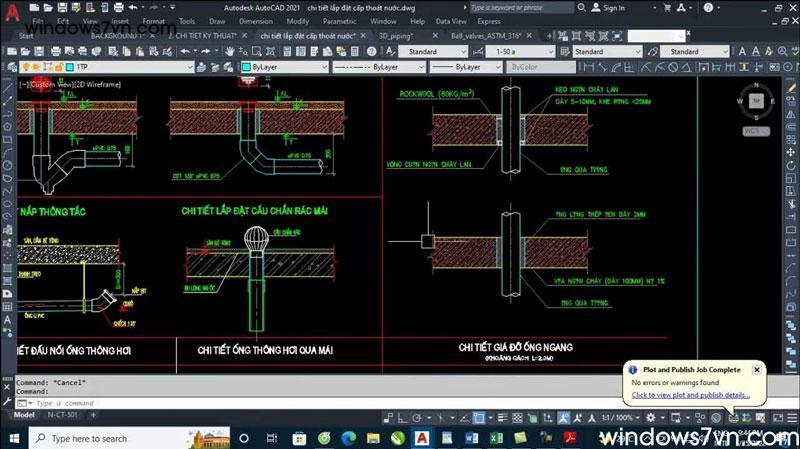This screenshot has height=449, width=800.
Task: Close the Plot and Publish notification
Action: pos(757,370)
